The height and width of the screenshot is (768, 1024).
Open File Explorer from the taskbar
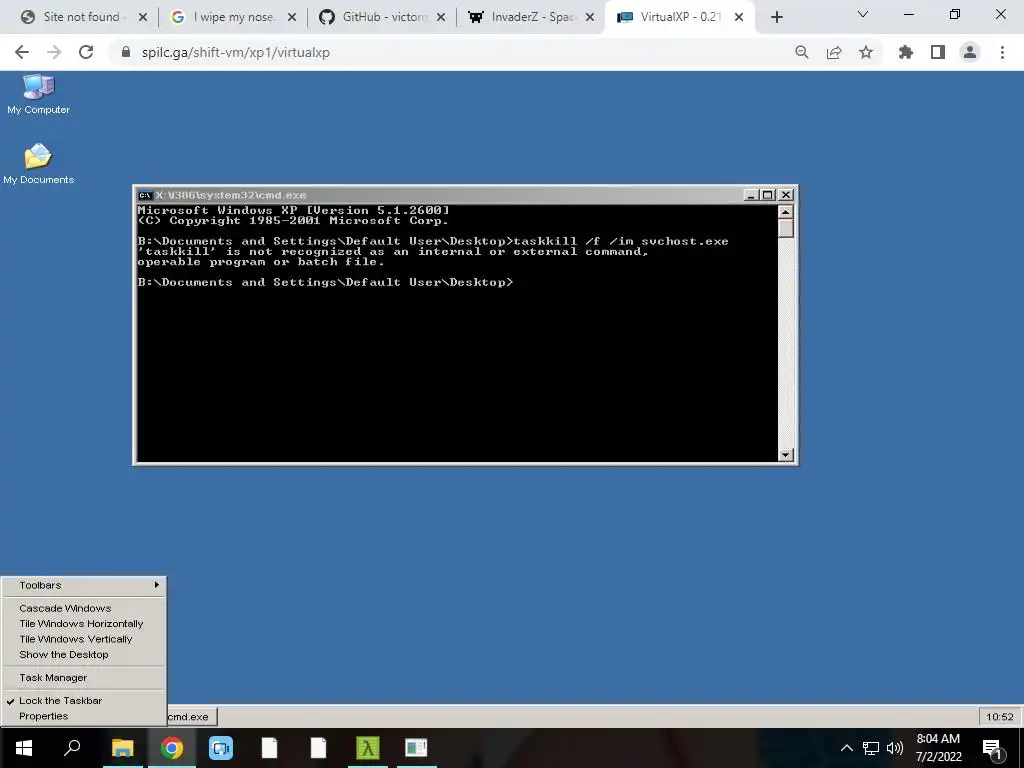tap(122, 748)
